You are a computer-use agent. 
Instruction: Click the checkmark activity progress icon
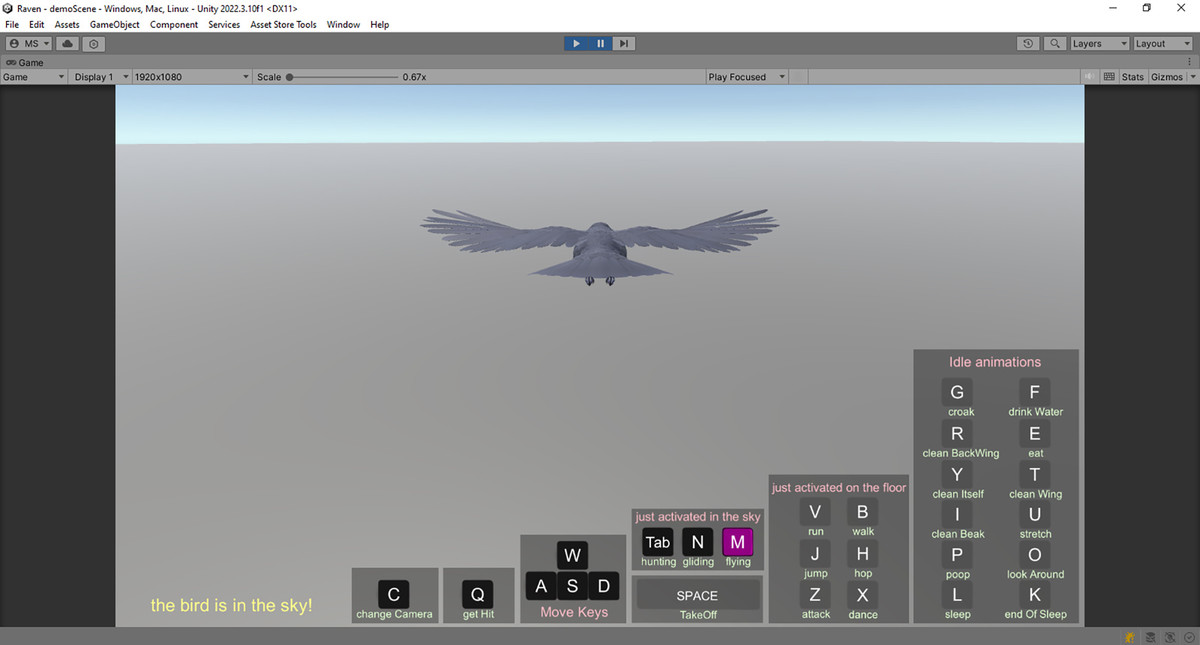[x=1188, y=636]
